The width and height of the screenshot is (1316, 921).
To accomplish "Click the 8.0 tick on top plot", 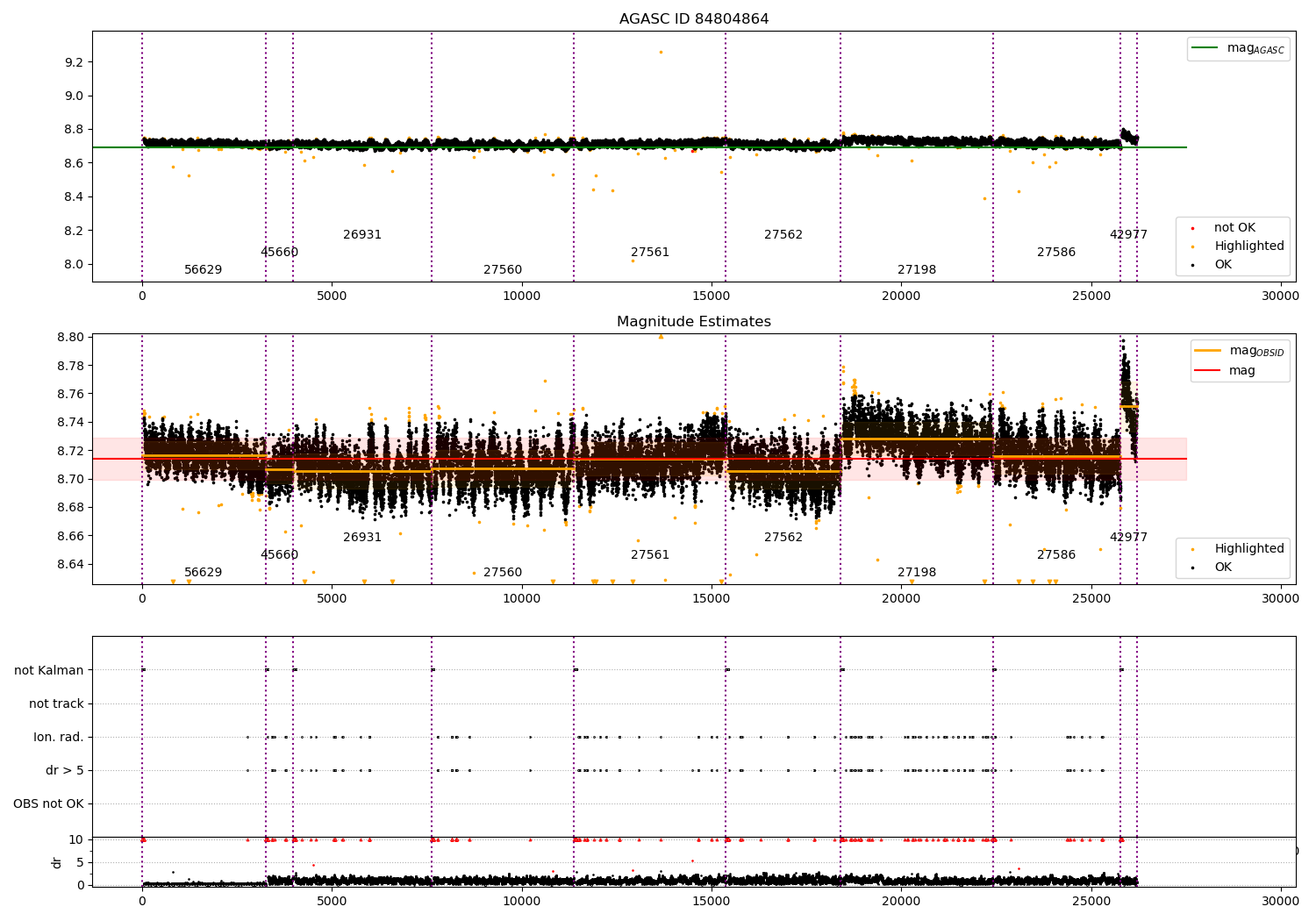I will (x=74, y=265).
